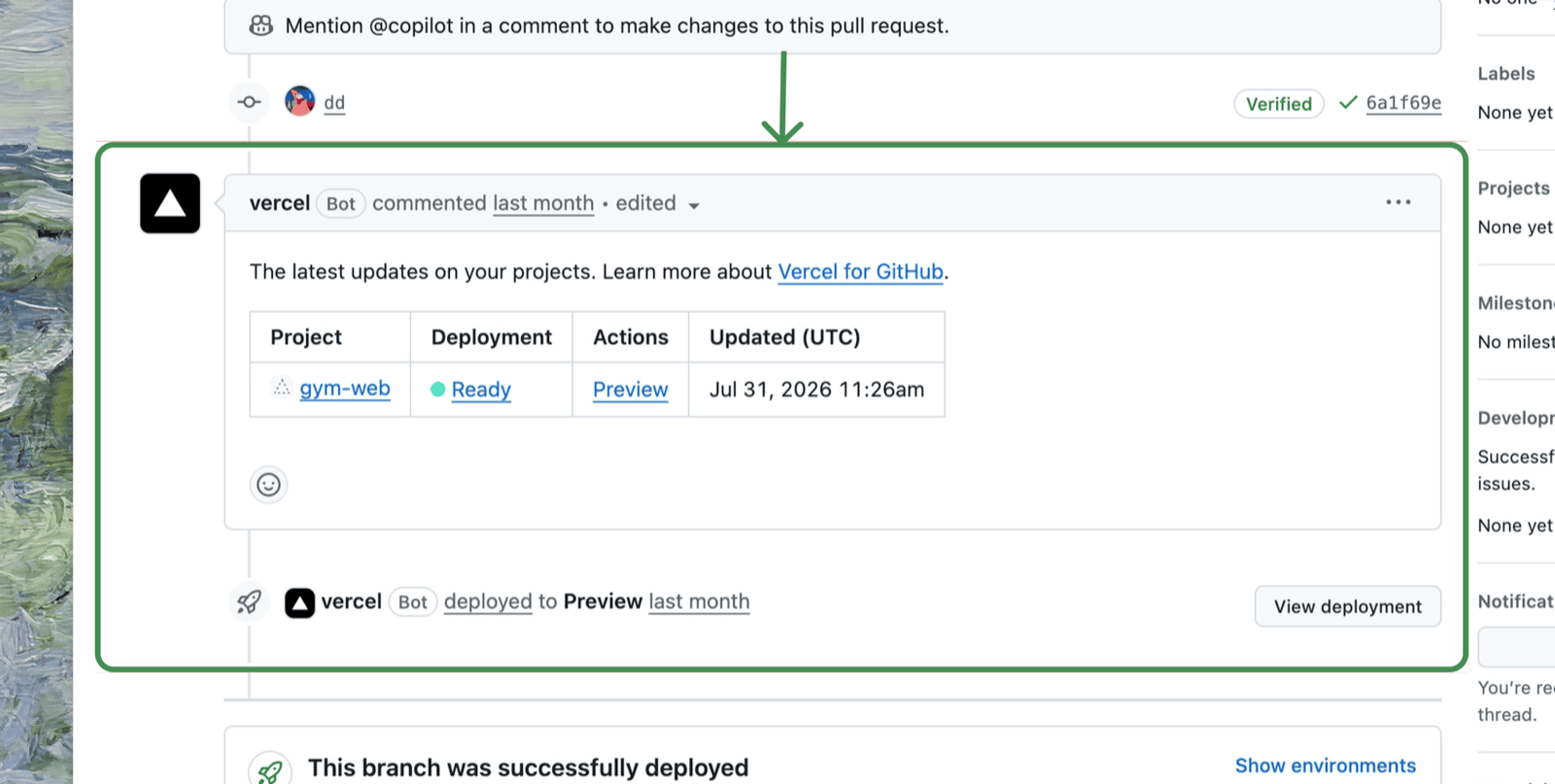Click the large Vercel triangle avatar
The image size is (1555, 784).
coord(170,203)
